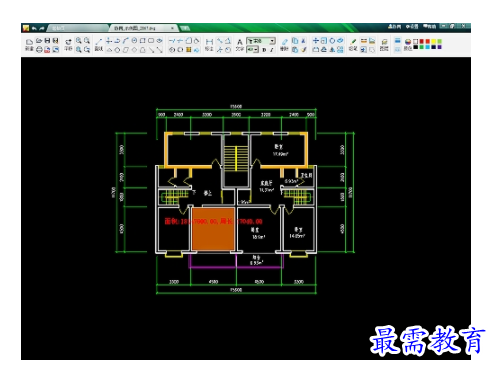The width and height of the screenshot is (494, 372).
Task: Select the 标注 dimension tool
Action: 209,44
